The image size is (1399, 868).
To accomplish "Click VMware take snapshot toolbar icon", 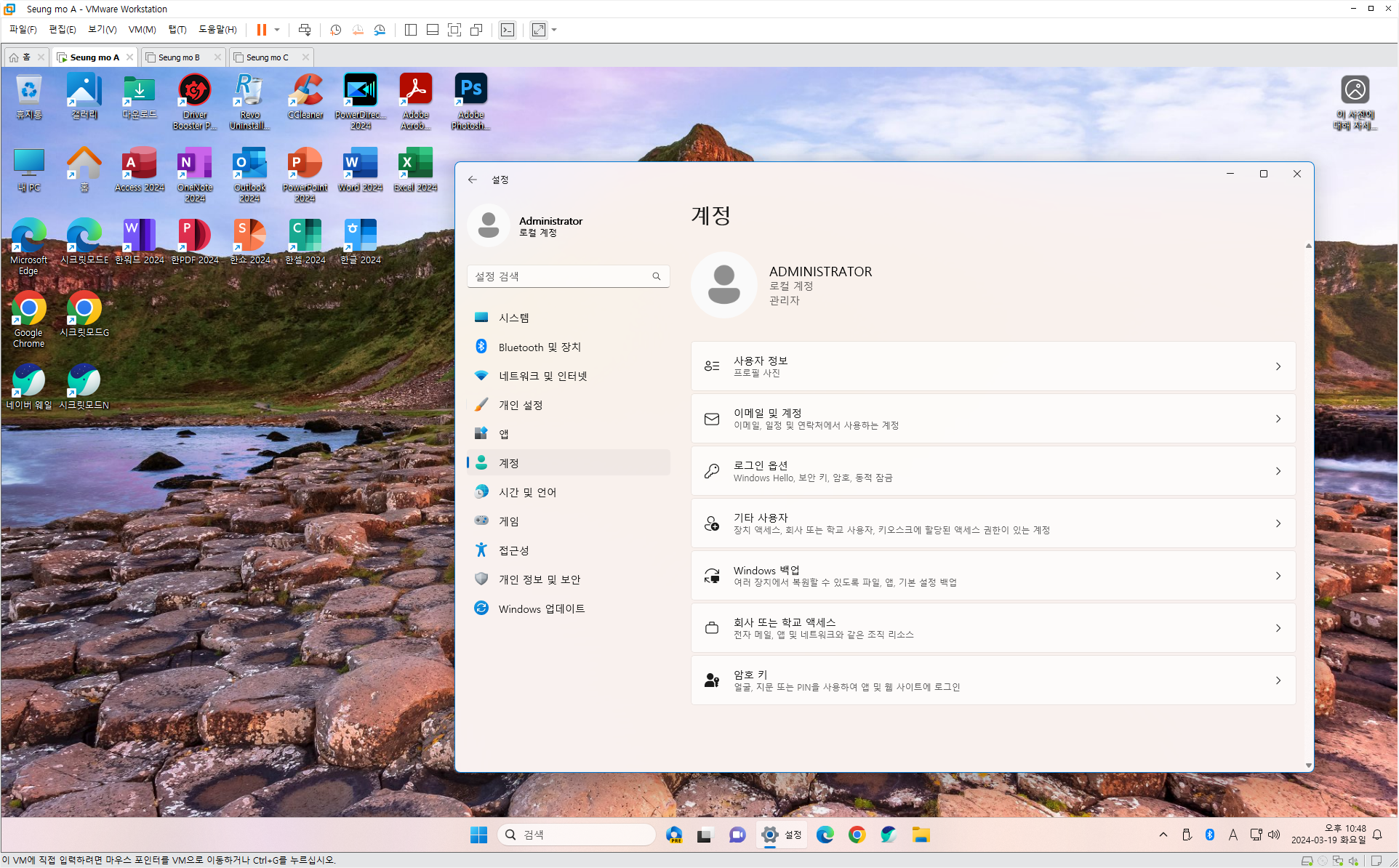I will click(335, 30).
